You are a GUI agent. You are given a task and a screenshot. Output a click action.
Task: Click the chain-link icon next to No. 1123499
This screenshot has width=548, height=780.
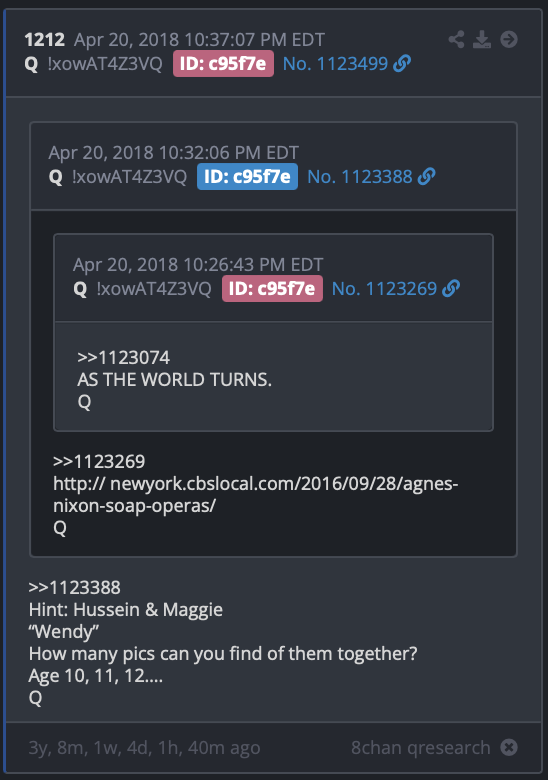click(402, 64)
